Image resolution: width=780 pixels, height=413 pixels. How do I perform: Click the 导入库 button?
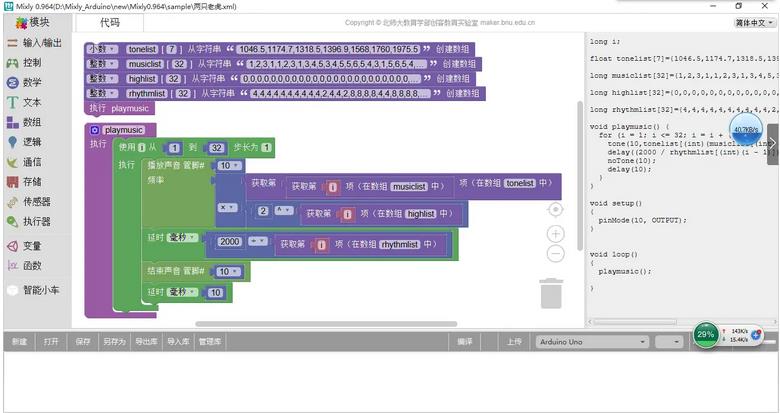pos(178,342)
